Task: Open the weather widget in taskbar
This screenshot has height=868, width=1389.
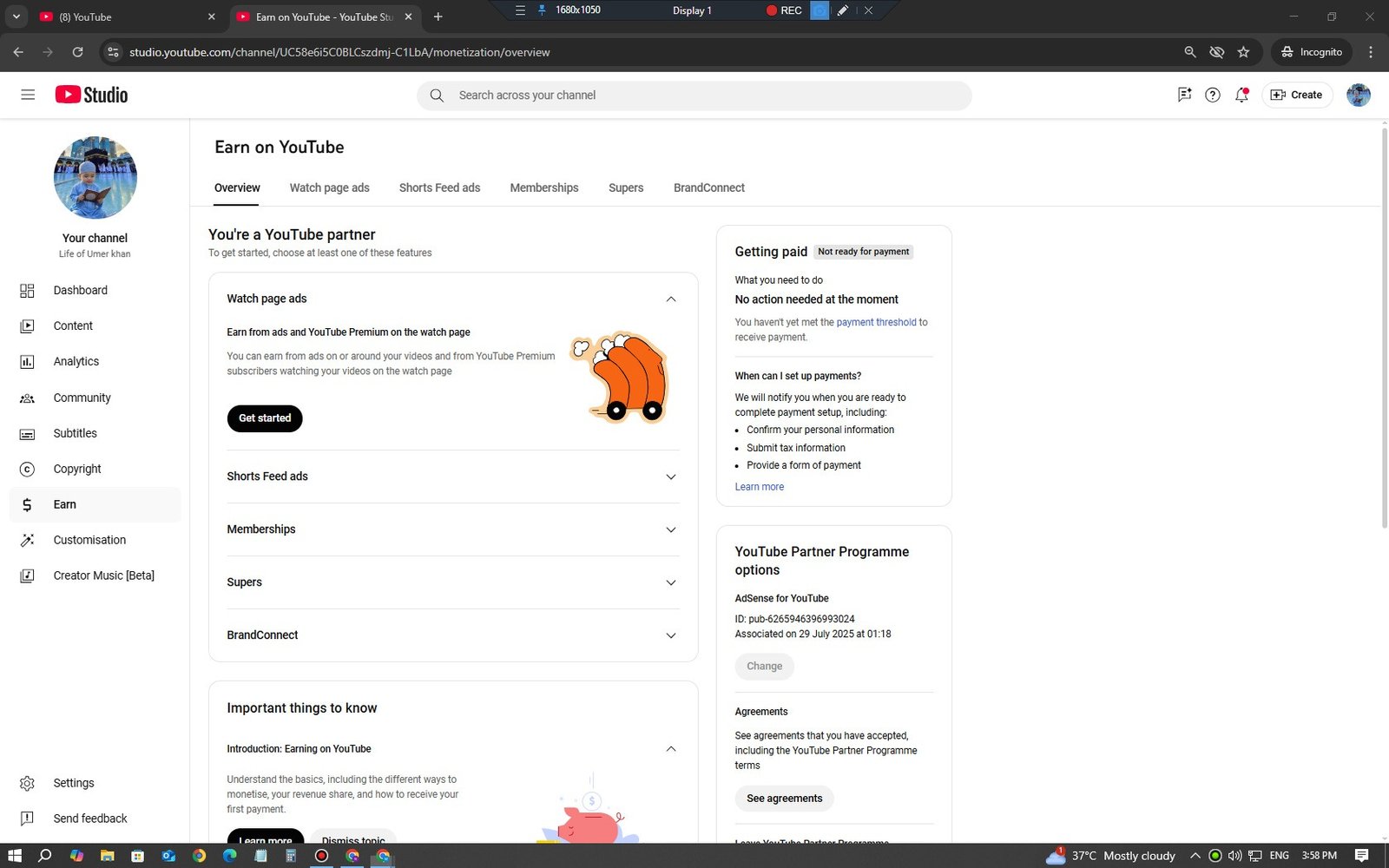Action: (x=1110, y=856)
